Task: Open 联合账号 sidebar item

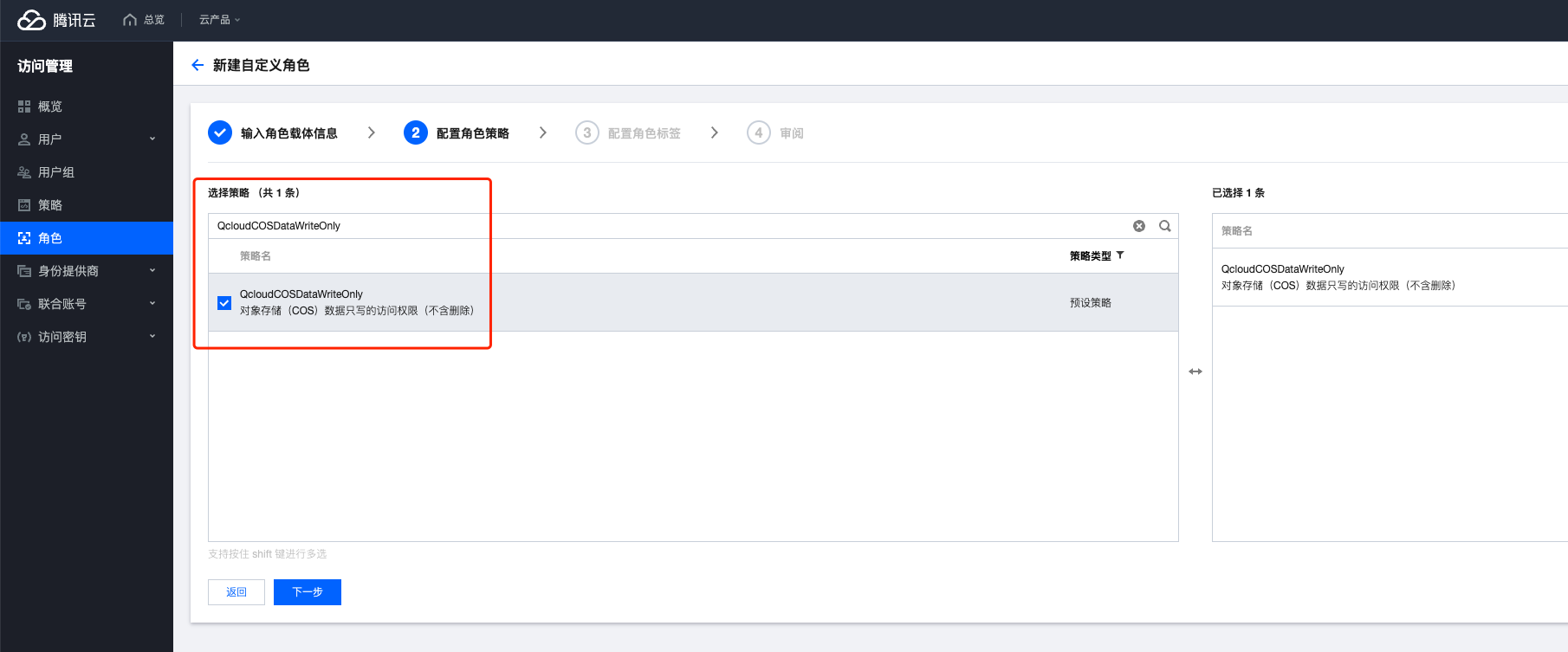Action: pyautogui.click(x=87, y=304)
